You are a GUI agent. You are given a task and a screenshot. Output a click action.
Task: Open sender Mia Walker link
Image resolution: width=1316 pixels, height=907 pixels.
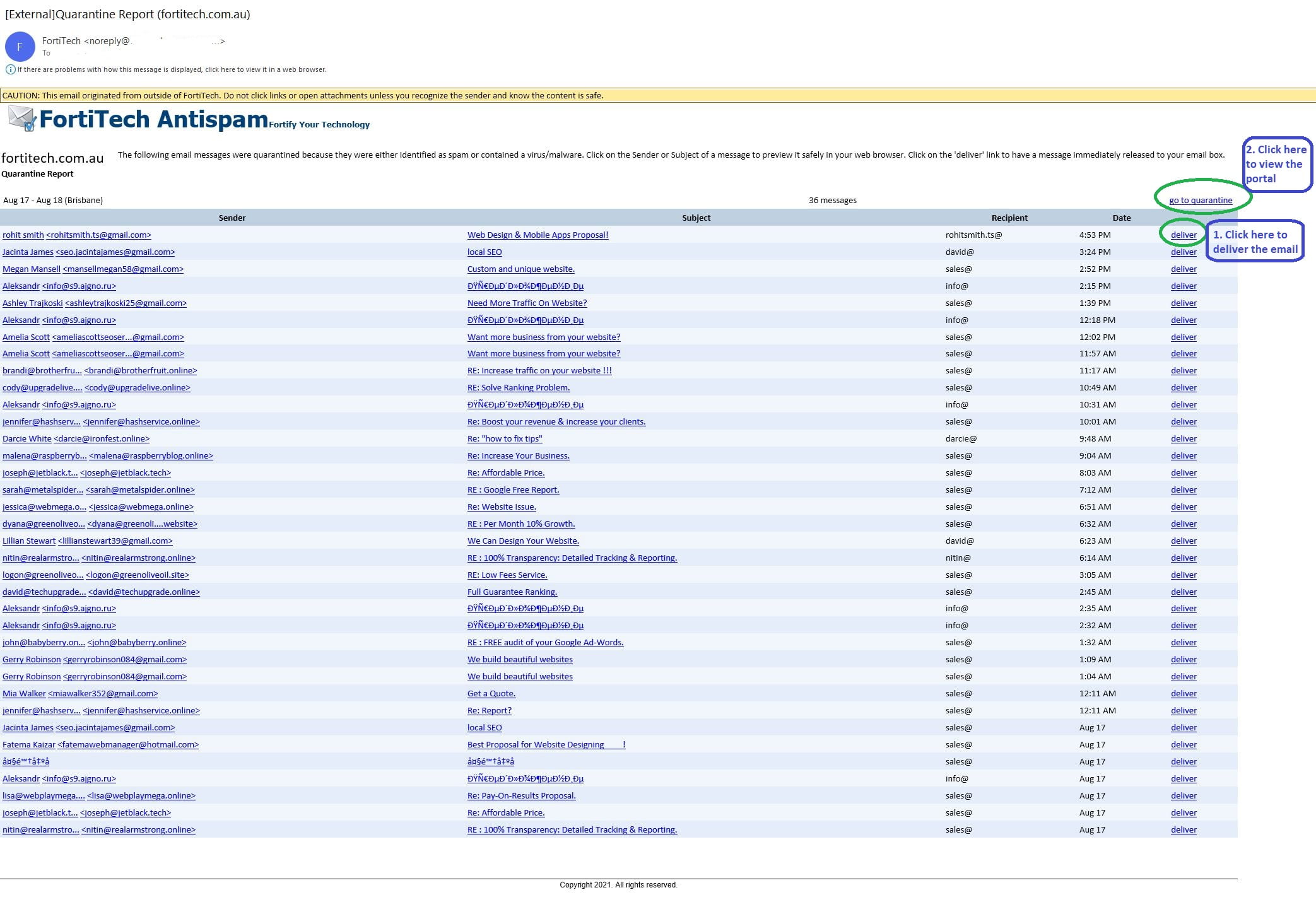coord(80,694)
